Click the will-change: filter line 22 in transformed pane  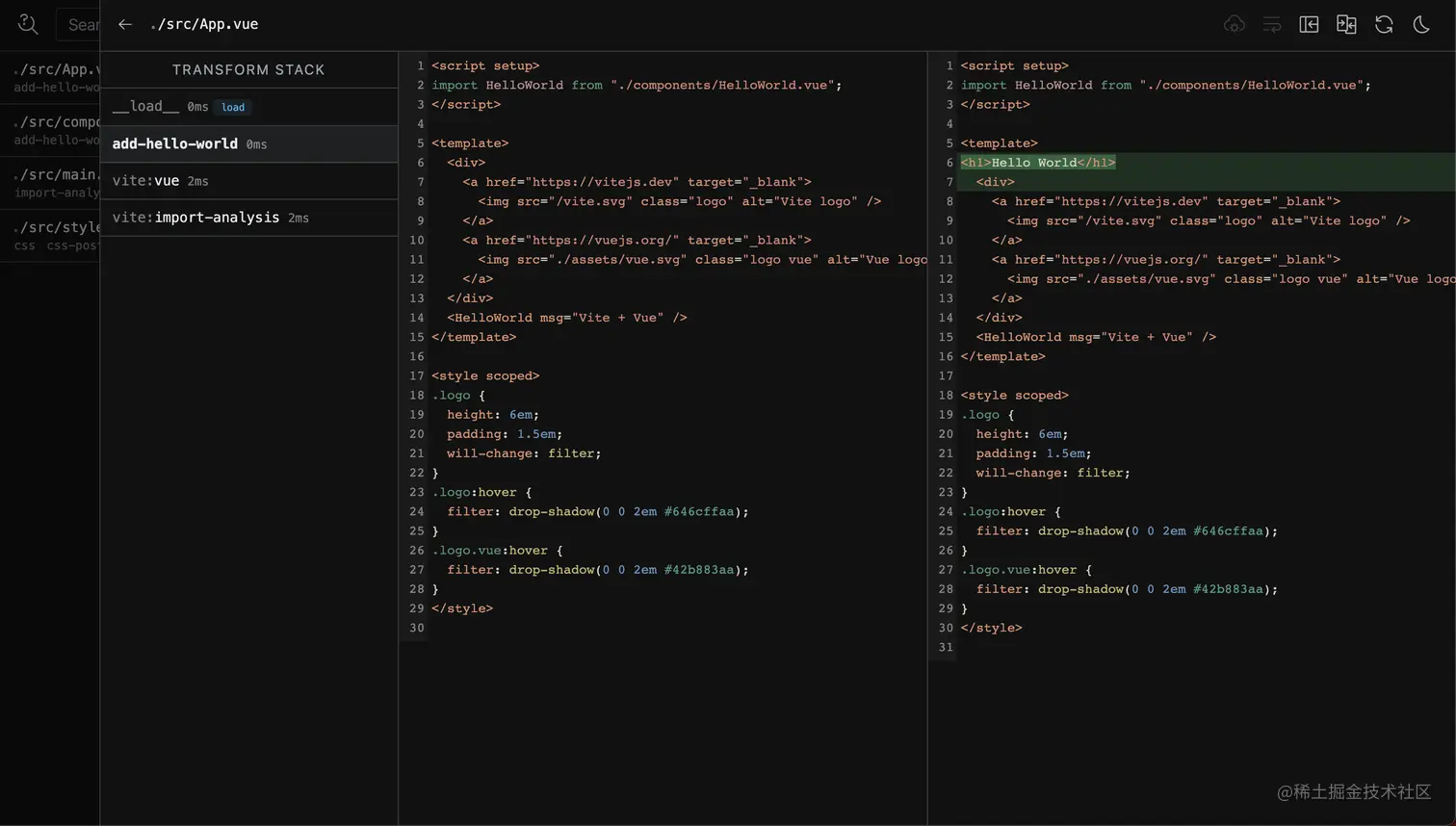pos(1053,473)
